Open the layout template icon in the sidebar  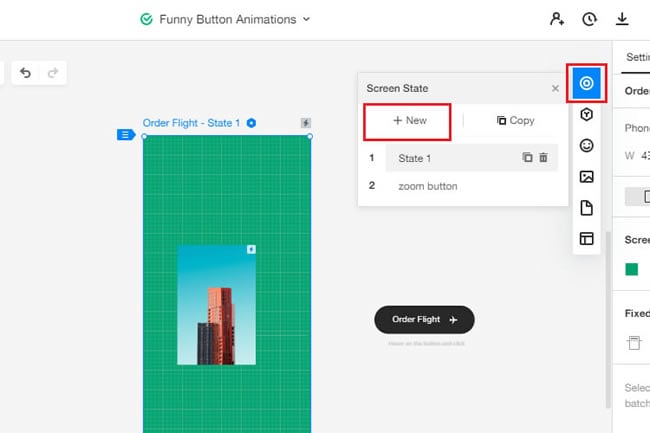pos(586,239)
